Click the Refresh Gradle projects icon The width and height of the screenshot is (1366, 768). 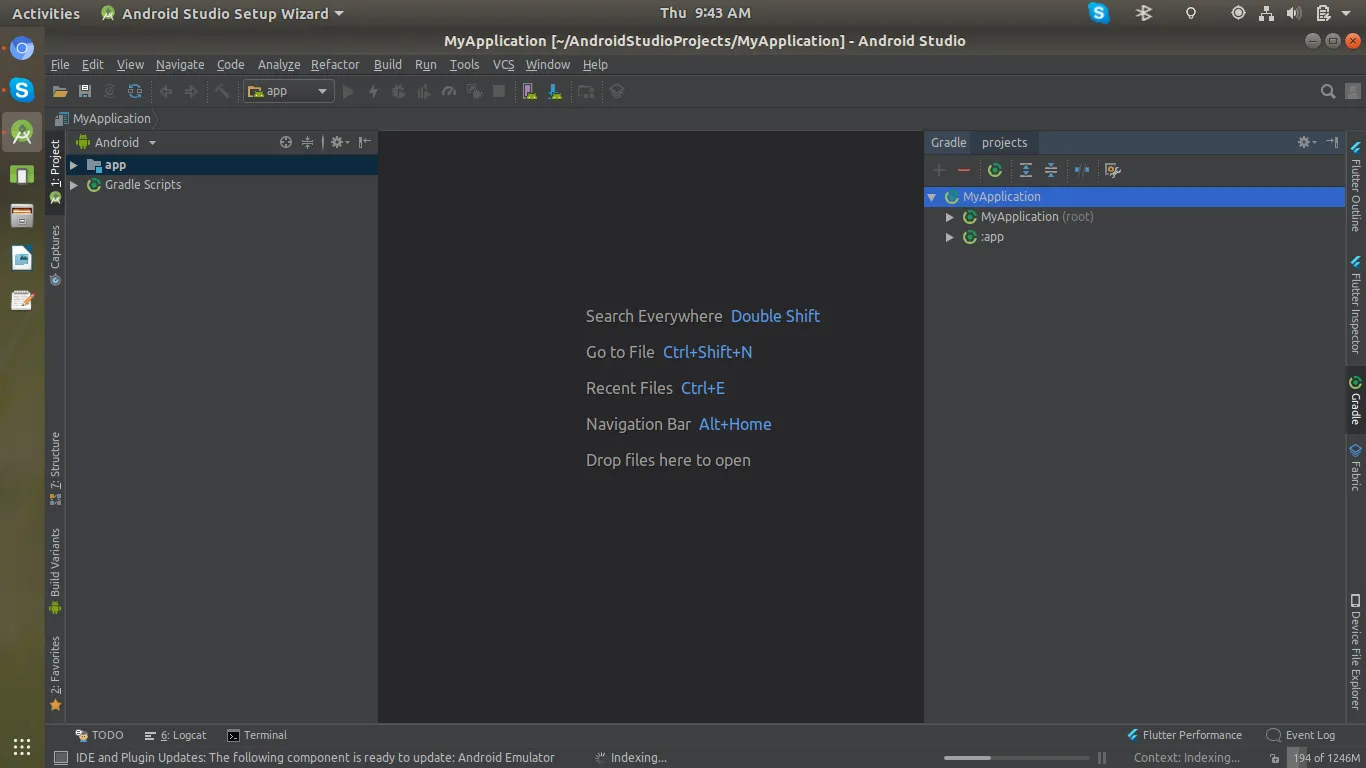pos(995,170)
